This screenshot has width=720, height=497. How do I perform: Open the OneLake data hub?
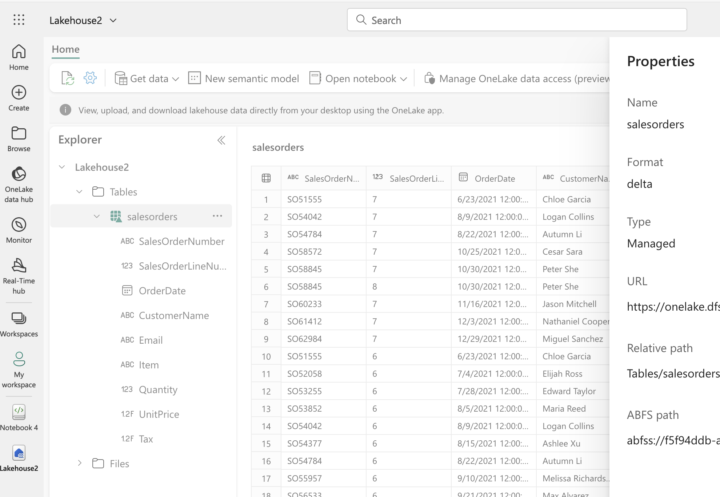[x=19, y=180]
